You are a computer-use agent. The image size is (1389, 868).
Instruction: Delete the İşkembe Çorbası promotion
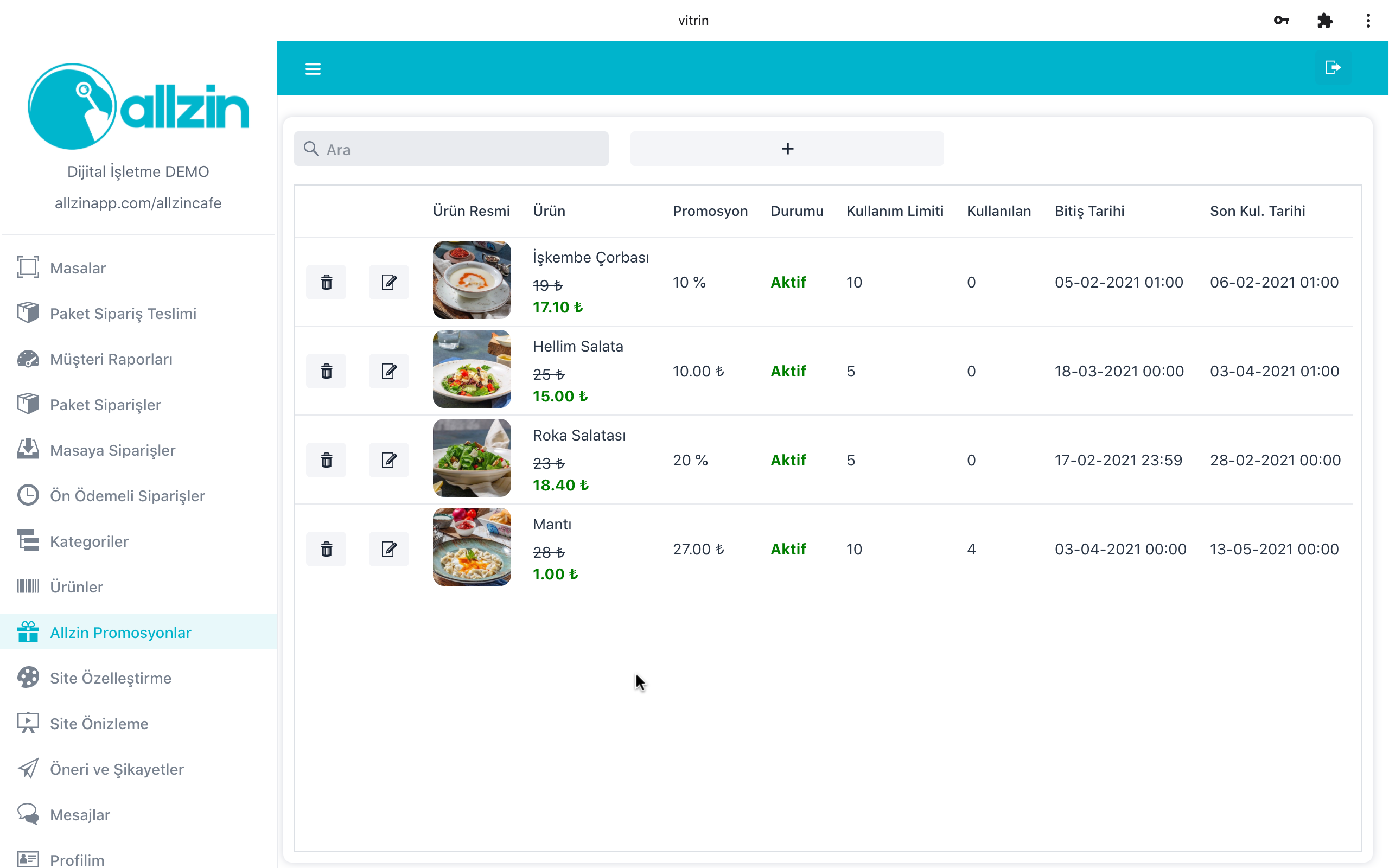326,282
